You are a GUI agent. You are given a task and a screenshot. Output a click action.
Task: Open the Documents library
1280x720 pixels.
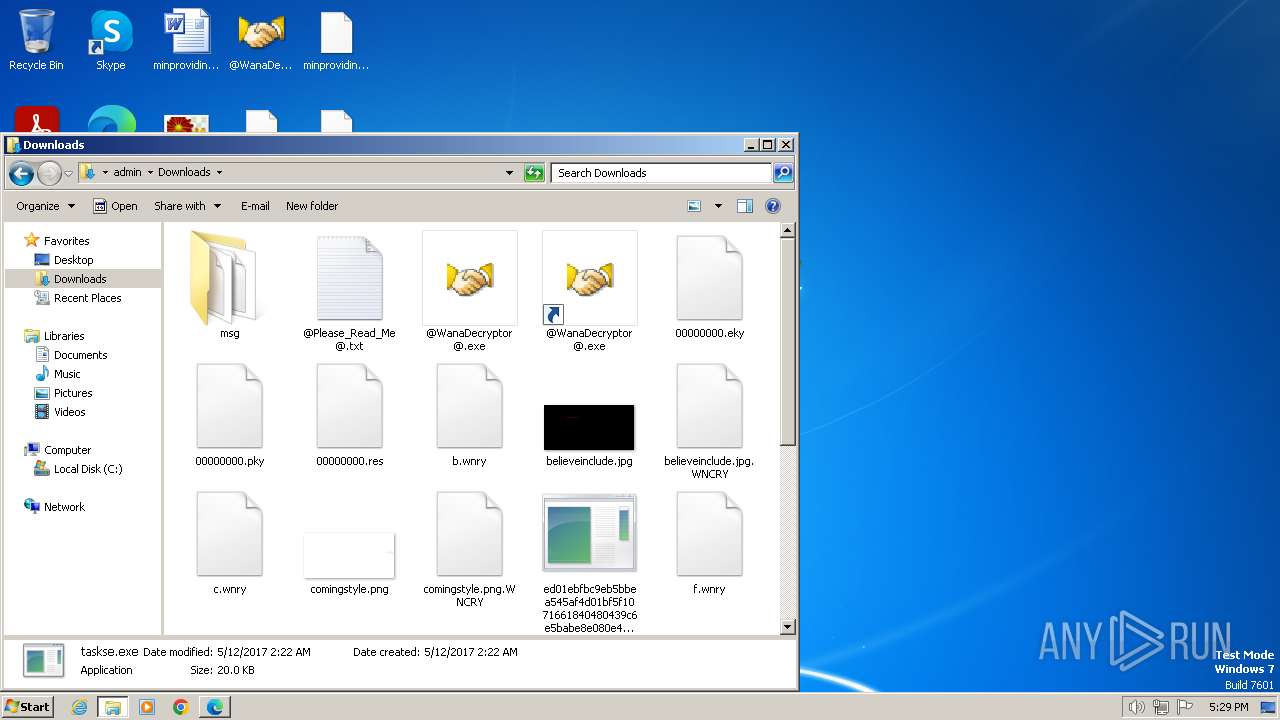click(x=71, y=355)
